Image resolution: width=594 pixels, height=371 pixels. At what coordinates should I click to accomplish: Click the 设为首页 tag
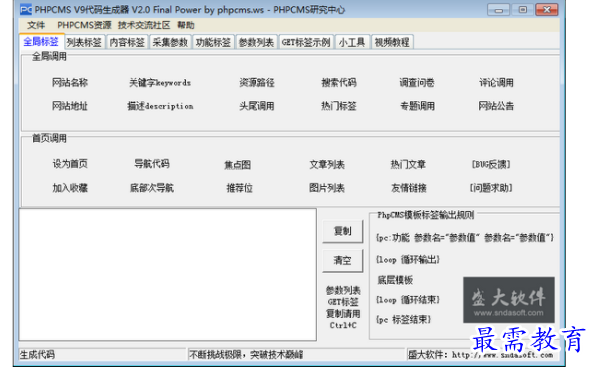70,164
